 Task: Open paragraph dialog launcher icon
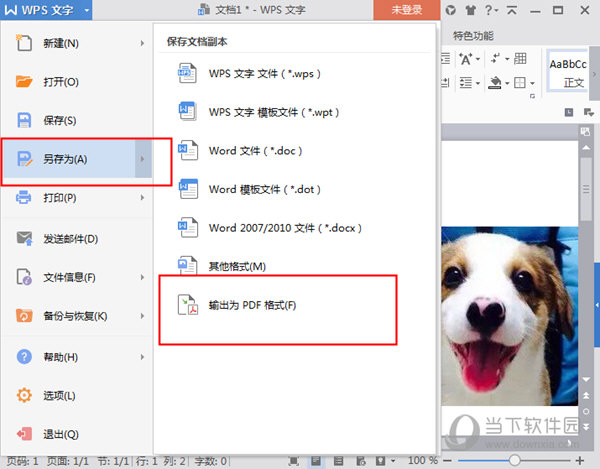pyautogui.click(x=532, y=96)
